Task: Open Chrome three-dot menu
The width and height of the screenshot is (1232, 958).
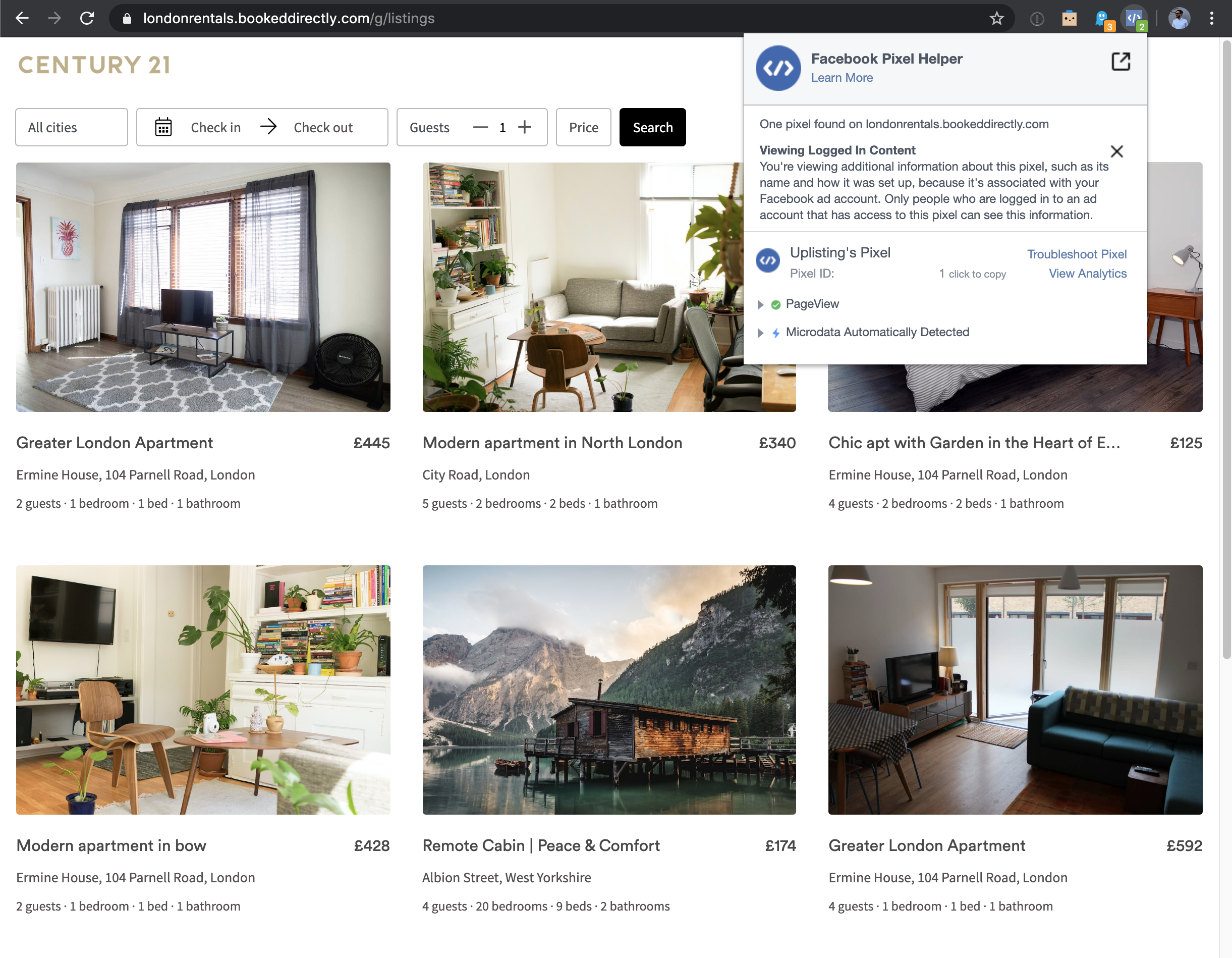Action: tap(1211, 18)
